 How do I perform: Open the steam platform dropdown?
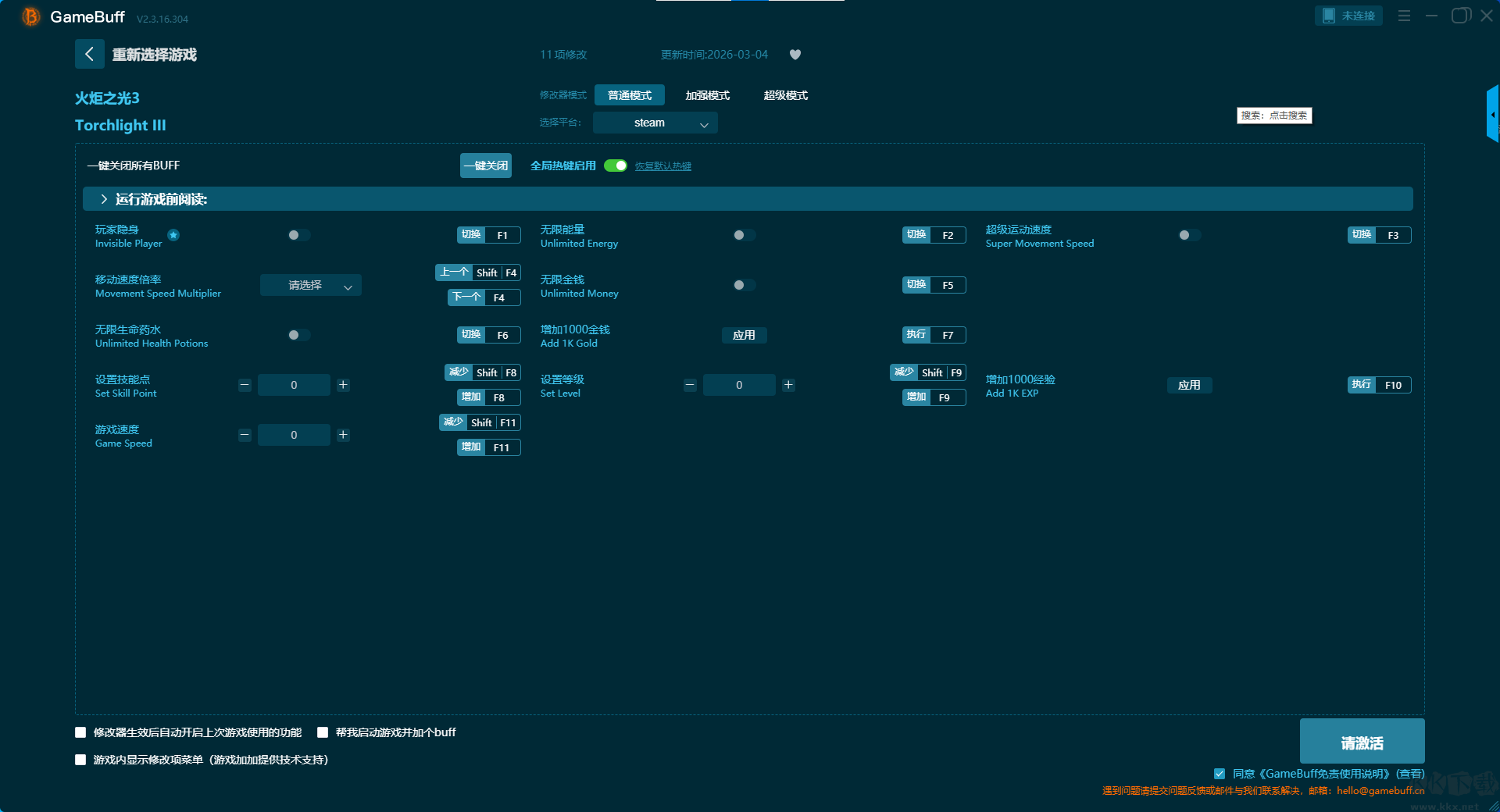tap(655, 123)
